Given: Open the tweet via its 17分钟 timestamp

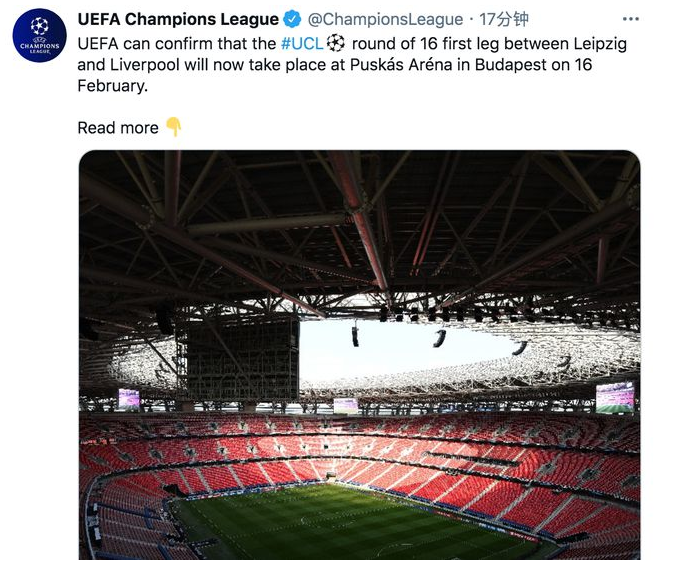Looking at the screenshot, I should [503, 19].
